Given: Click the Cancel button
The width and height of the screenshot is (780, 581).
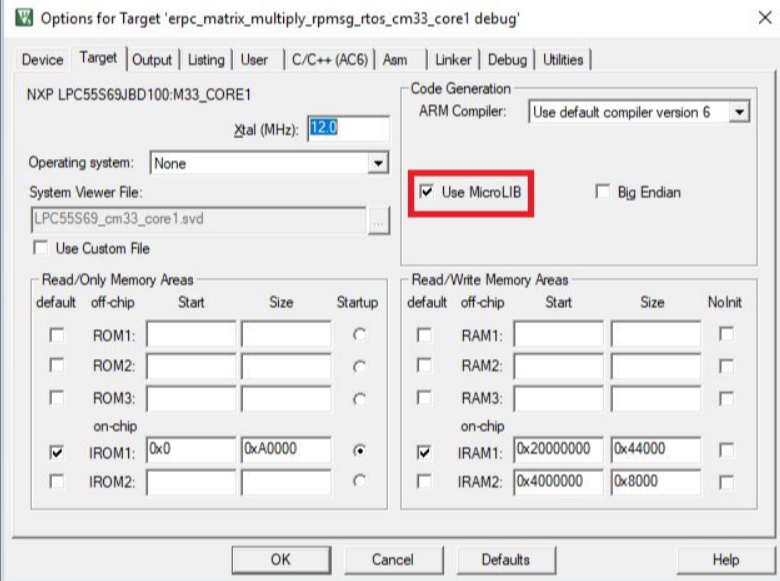Looking at the screenshot, I should pos(392,559).
